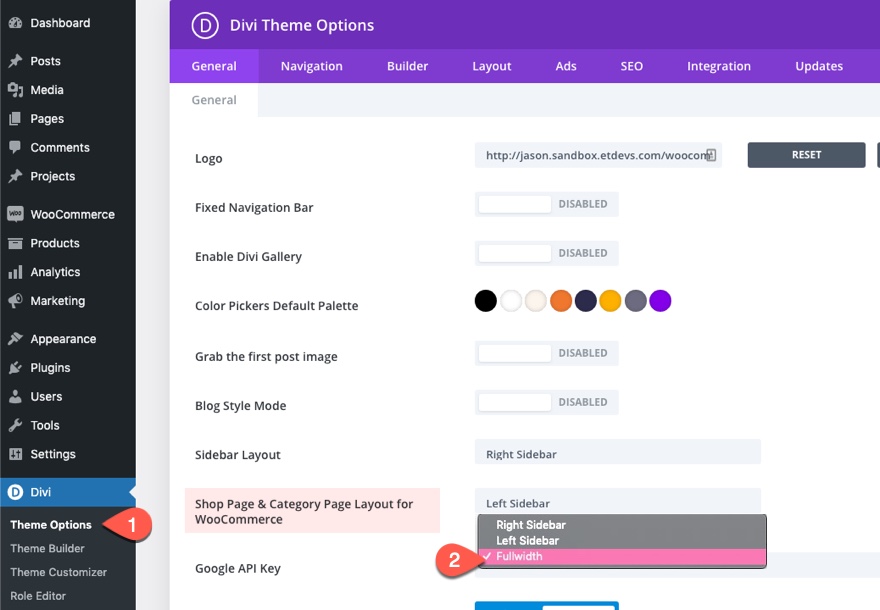Click the Divi D icon in sidebar
The height and width of the screenshot is (610, 880).
pyautogui.click(x=15, y=492)
